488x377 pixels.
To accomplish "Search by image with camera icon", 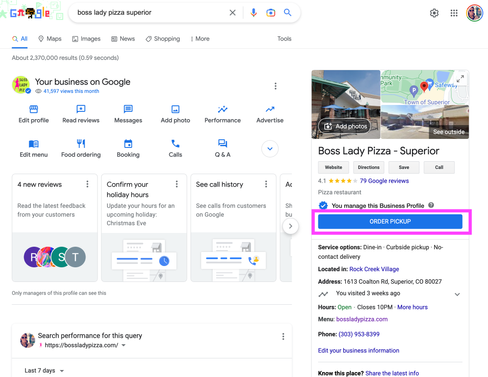I will tap(271, 13).
